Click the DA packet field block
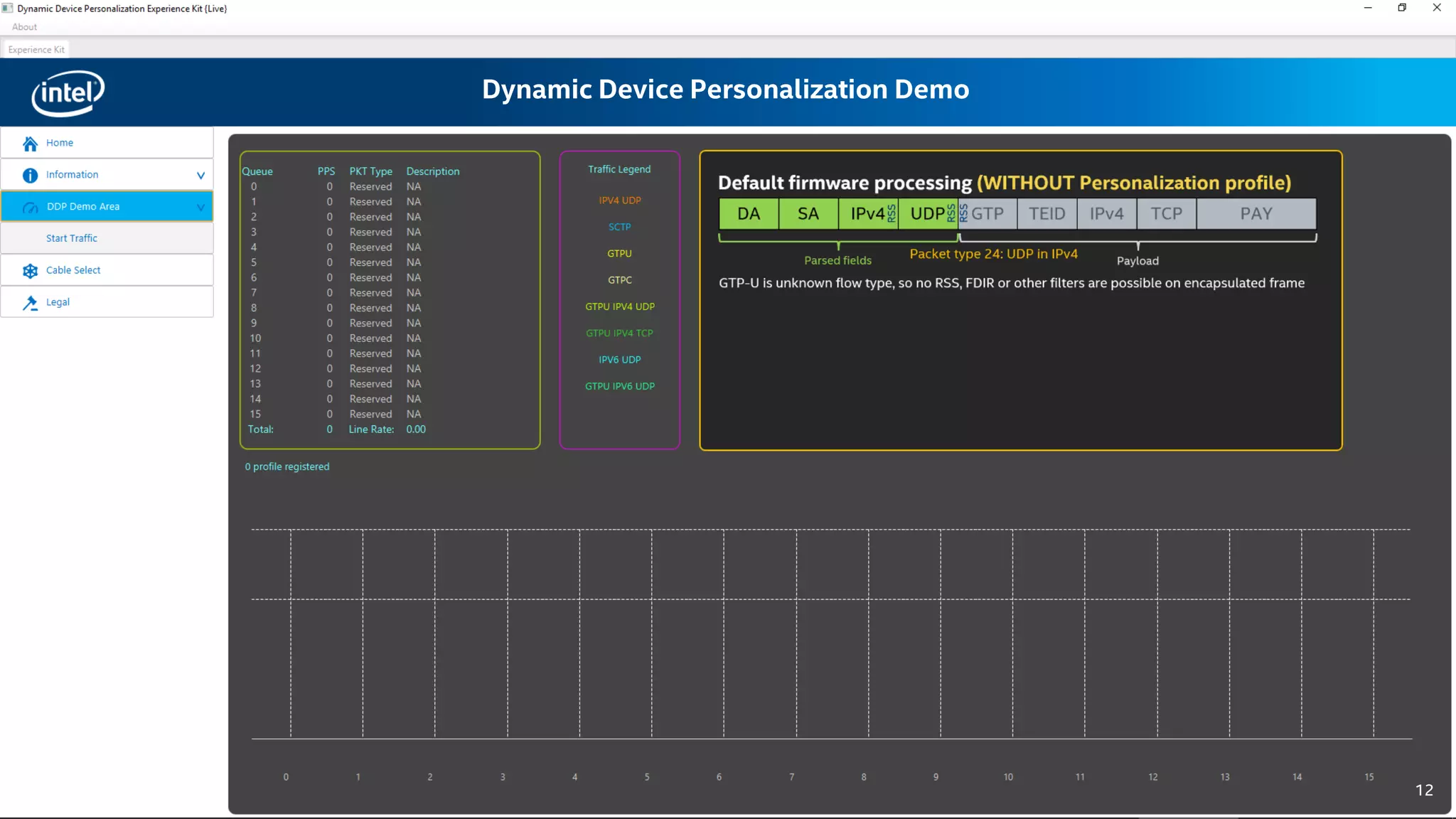Screen dimensions: 1456x819 click(x=749, y=214)
